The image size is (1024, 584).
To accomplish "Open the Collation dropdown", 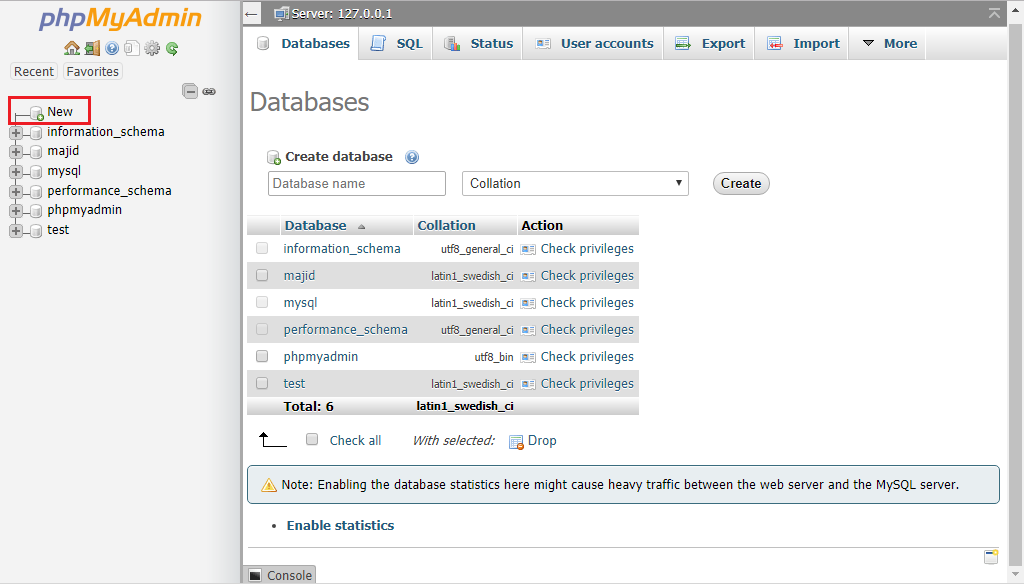I will [575, 183].
